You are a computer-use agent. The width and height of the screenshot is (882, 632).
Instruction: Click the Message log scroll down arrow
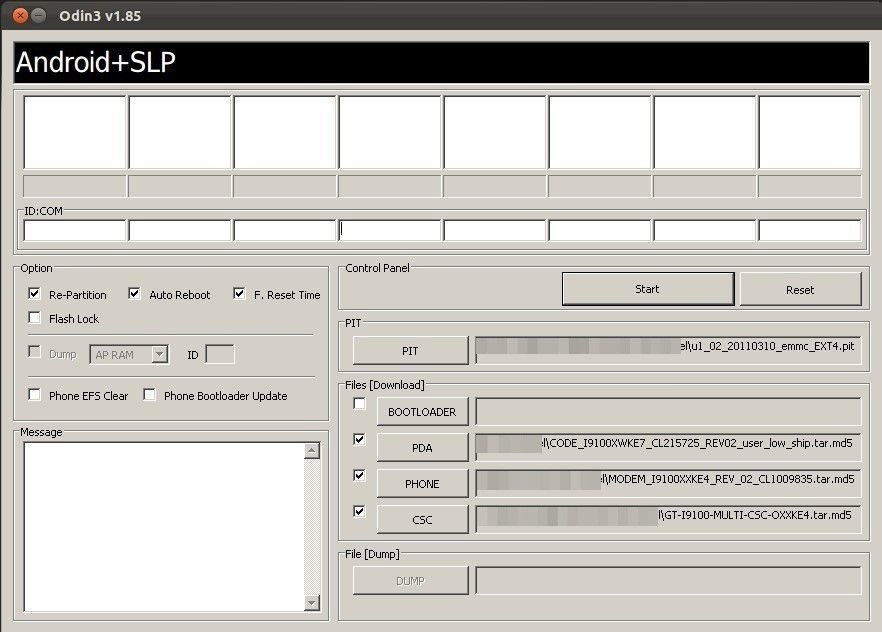pyautogui.click(x=312, y=603)
